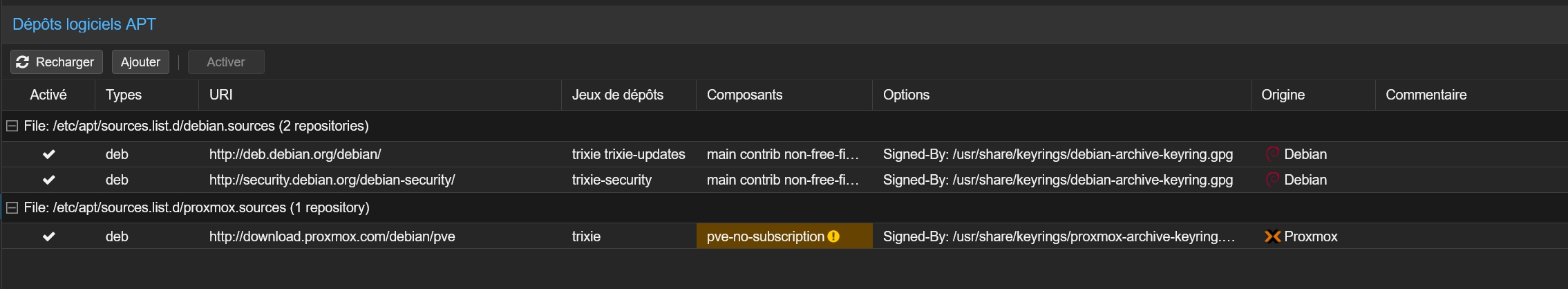
Task: Click enabled checkmark for Proxmox pve repository
Action: [48, 236]
